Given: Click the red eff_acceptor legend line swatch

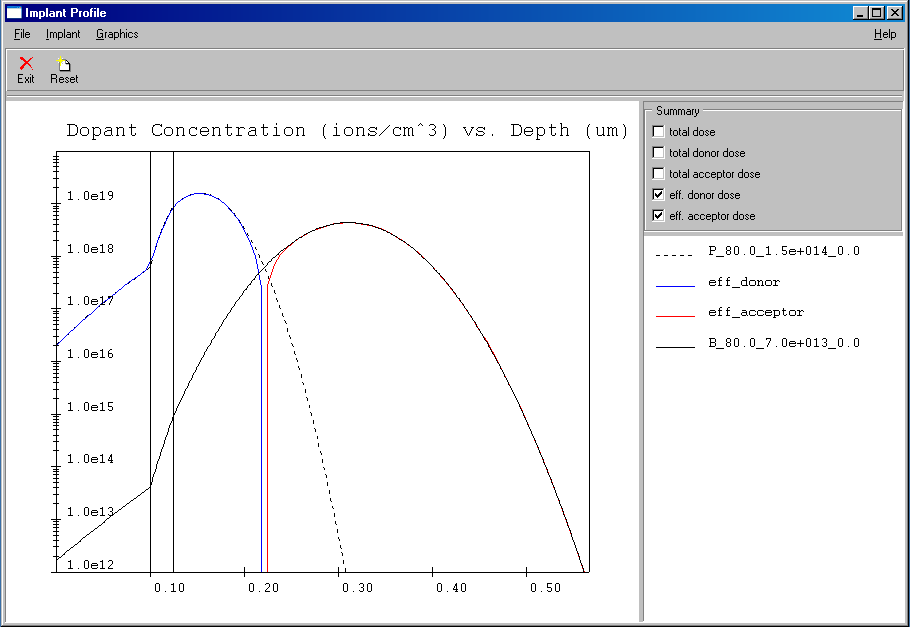Looking at the screenshot, I should click(675, 316).
